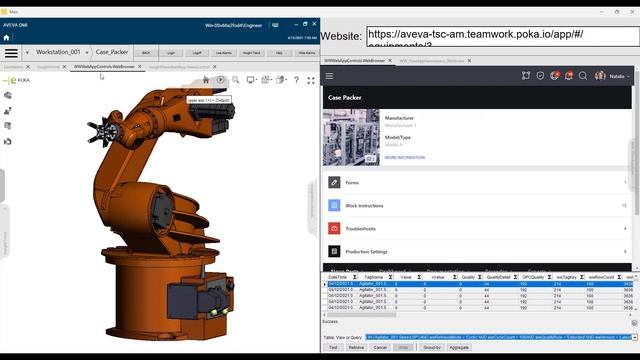This screenshot has width=640, height=360.
Task: Close the WWWebAppControls.WebBrowser tab in OMI
Action: tap(140, 67)
